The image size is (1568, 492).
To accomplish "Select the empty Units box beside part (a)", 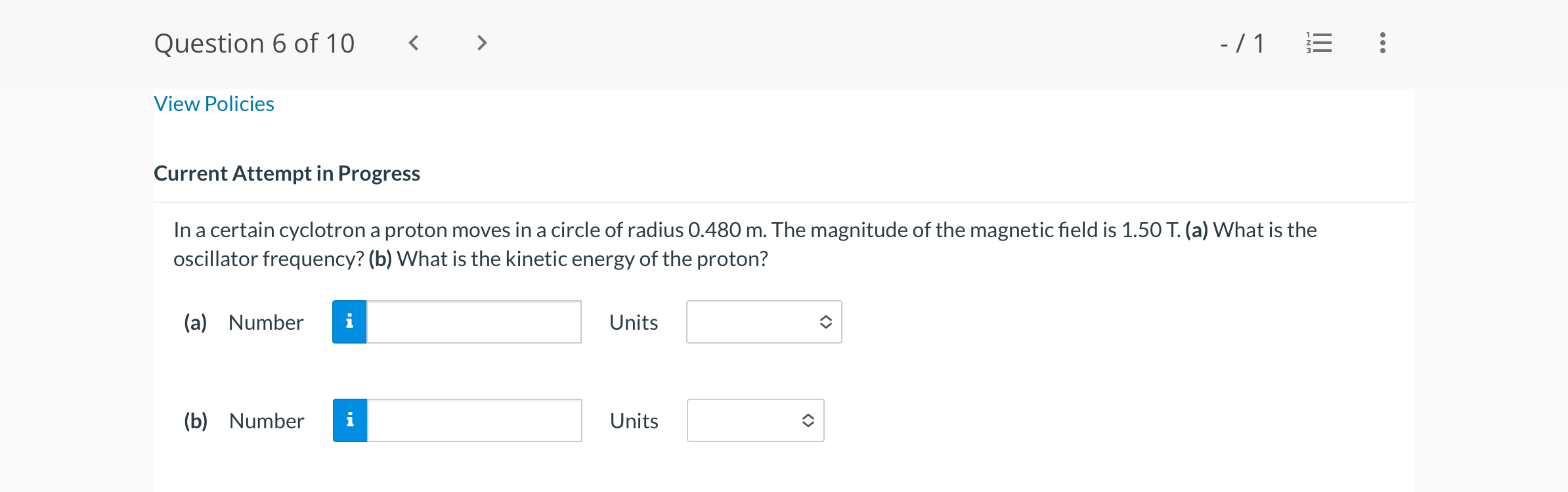I will [764, 321].
